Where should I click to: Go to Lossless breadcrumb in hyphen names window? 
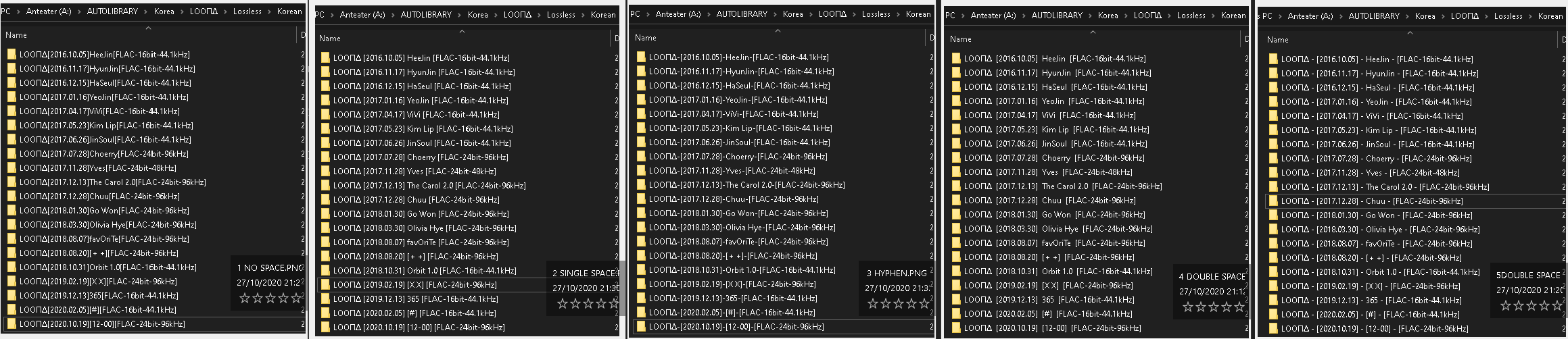(x=876, y=14)
